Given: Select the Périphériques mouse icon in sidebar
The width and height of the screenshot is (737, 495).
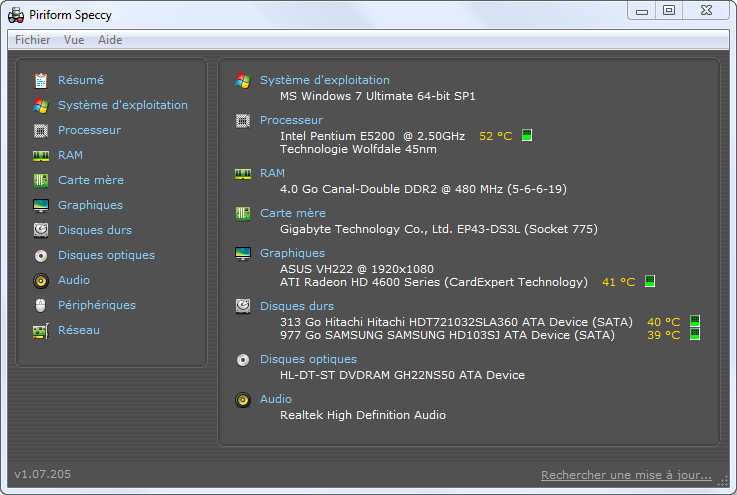Looking at the screenshot, I should pos(41,306).
